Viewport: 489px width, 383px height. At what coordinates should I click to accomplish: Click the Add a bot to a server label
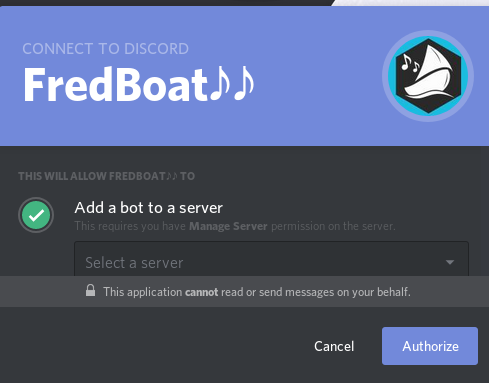(149, 208)
